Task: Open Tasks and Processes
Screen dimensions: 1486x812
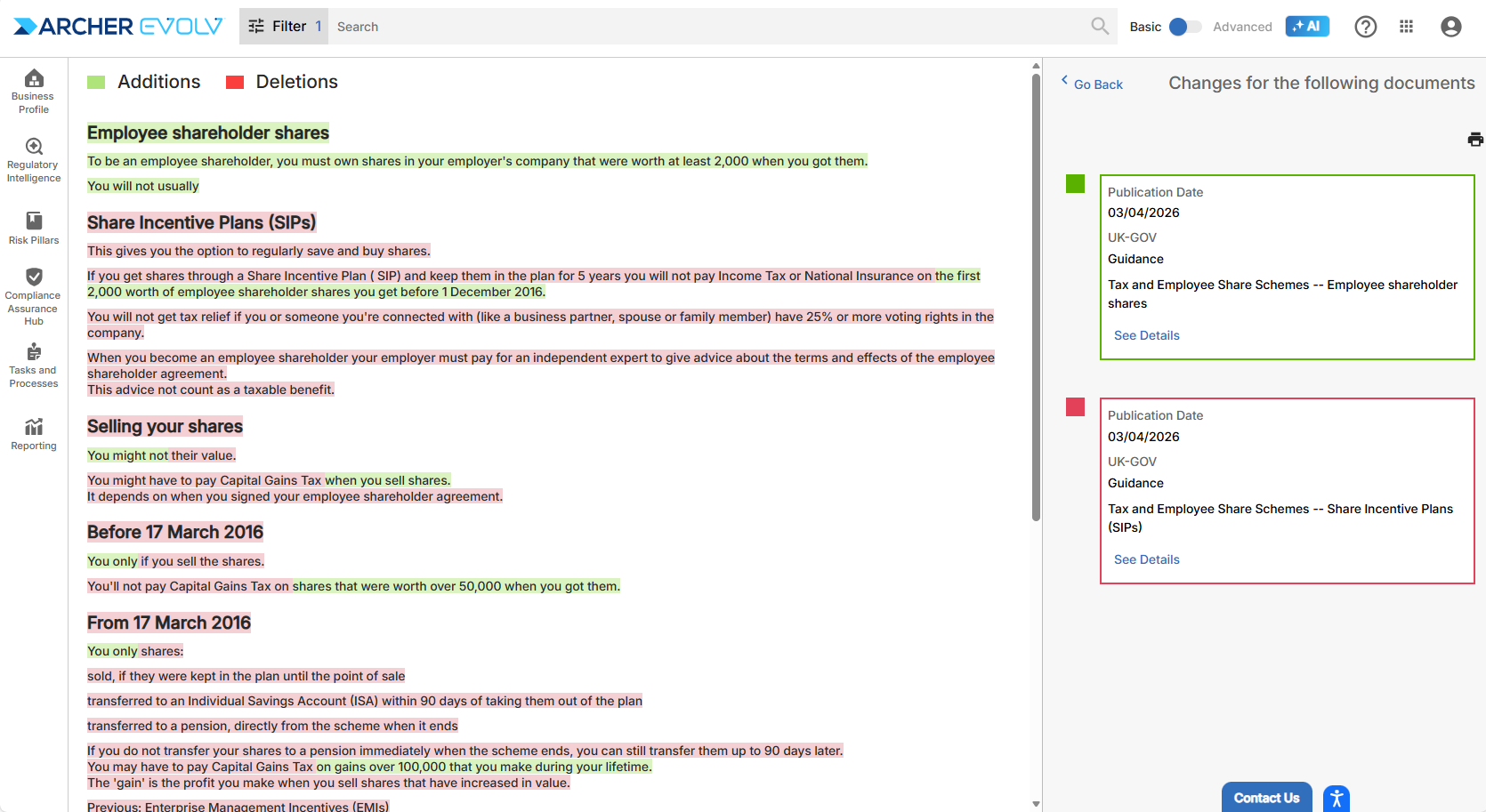Action: pyautogui.click(x=34, y=365)
